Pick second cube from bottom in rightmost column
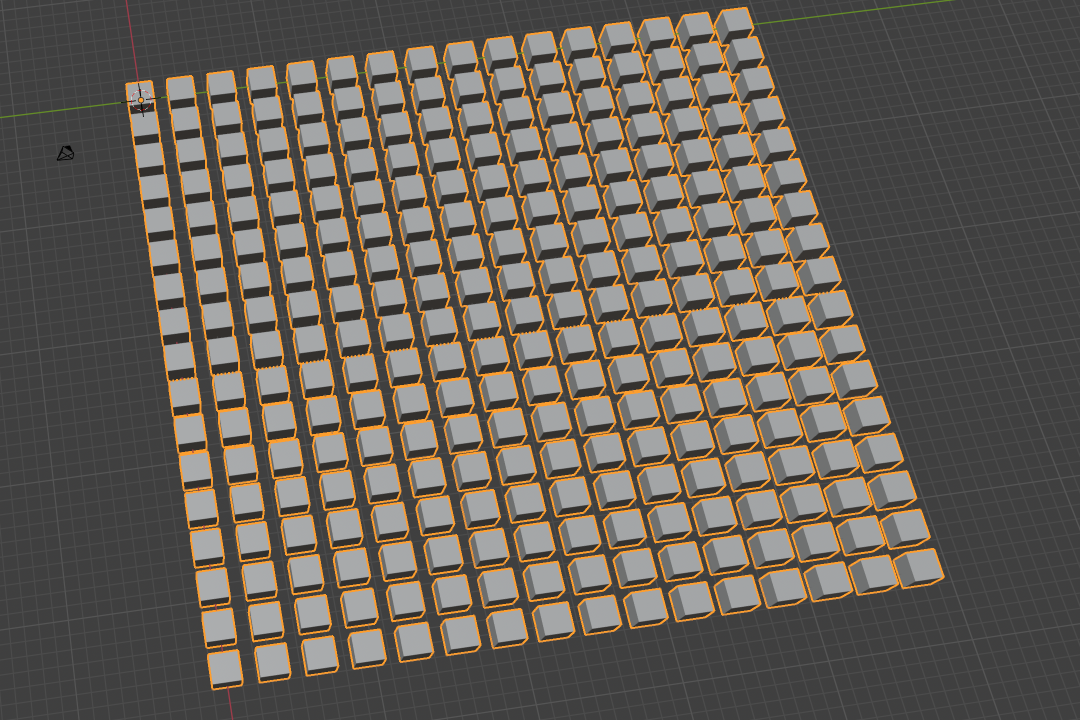1080x720 pixels. click(x=905, y=528)
